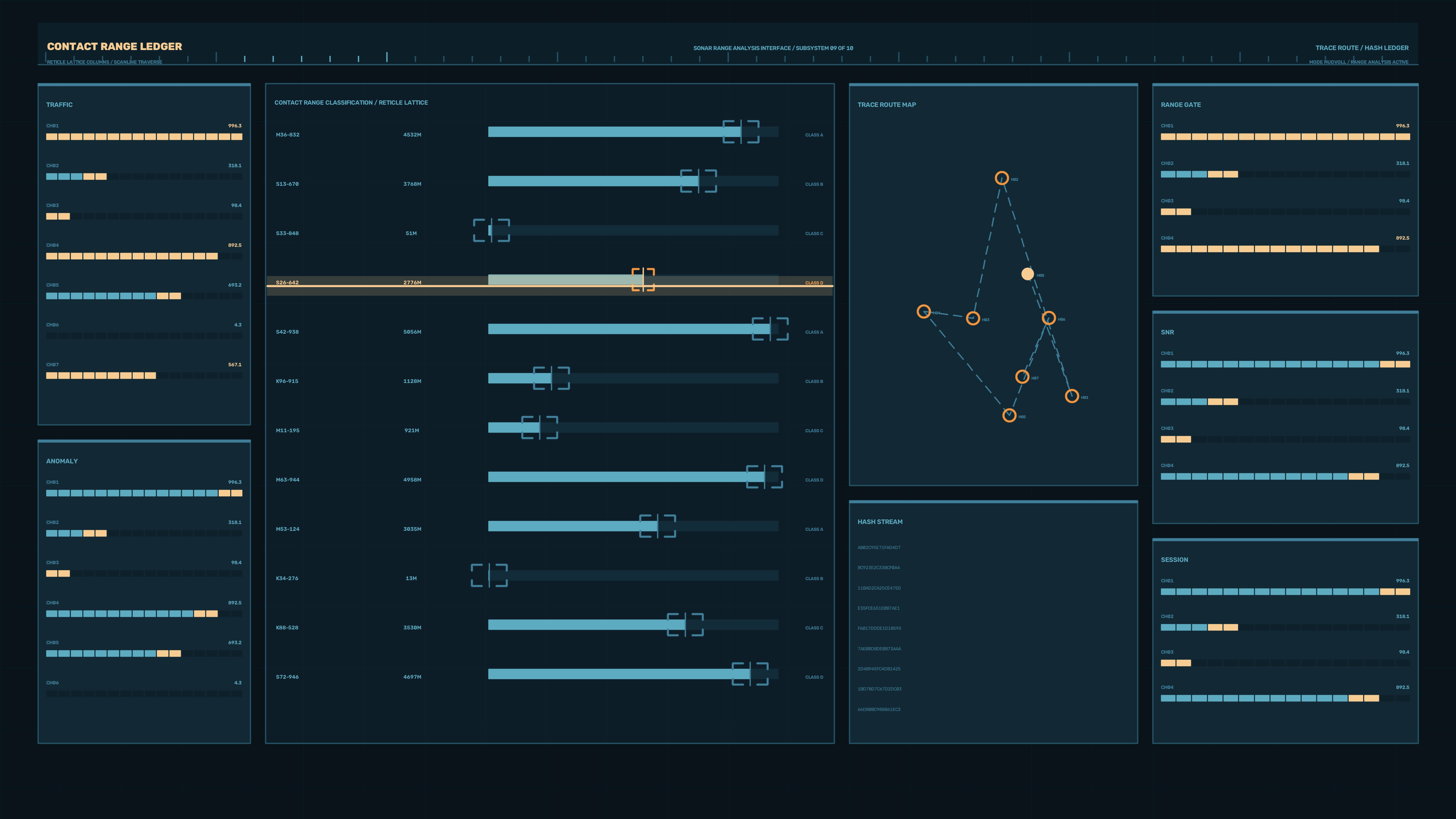Click hash entry BC923E2C33BCF0A4
1456x819 pixels.
click(879, 568)
